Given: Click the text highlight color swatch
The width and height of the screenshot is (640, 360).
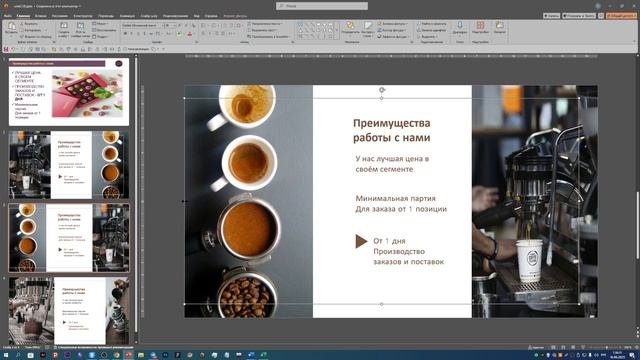Looking at the screenshot, I should point(180,33).
